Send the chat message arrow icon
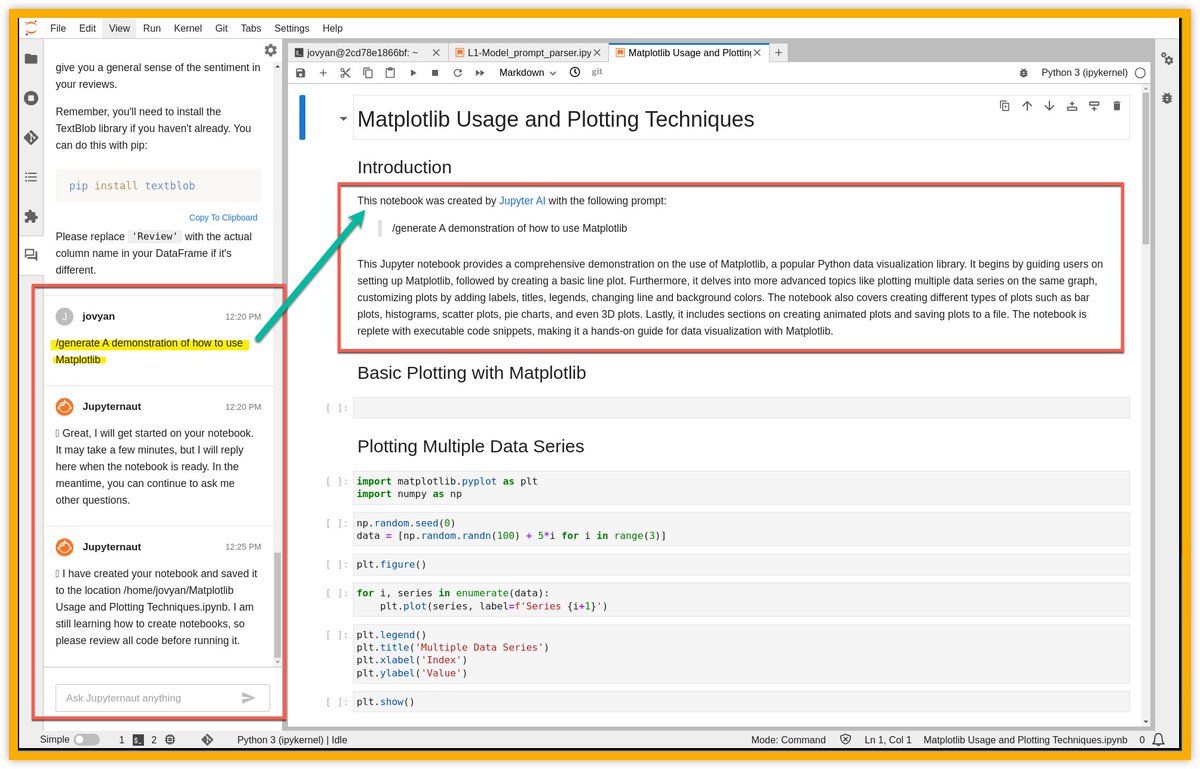The width and height of the screenshot is (1200, 769). tap(249, 698)
